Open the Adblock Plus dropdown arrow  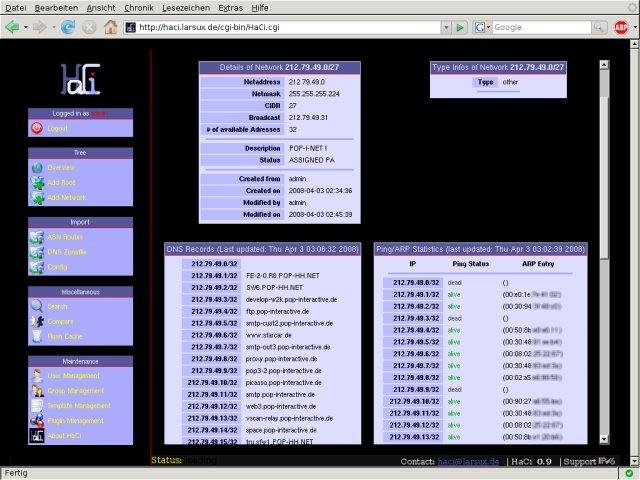click(x=635, y=27)
